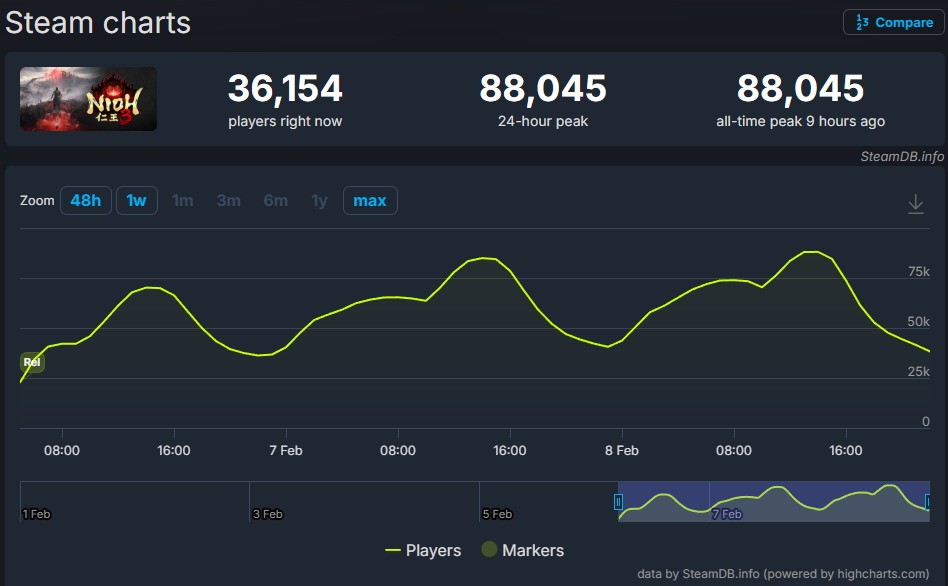Select the 3m zoom range
948x586 pixels.
click(x=228, y=200)
